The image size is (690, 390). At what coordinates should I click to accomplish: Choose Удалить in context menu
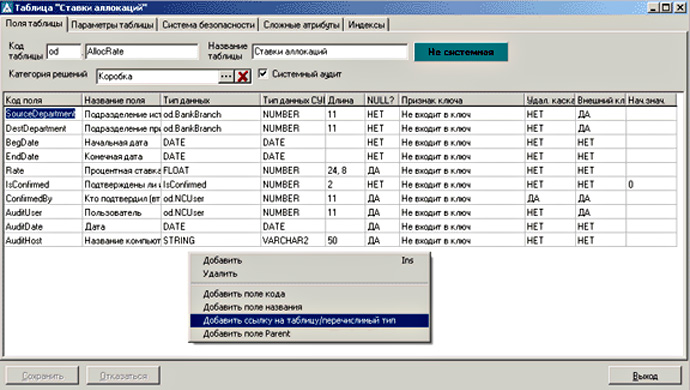[309, 274]
